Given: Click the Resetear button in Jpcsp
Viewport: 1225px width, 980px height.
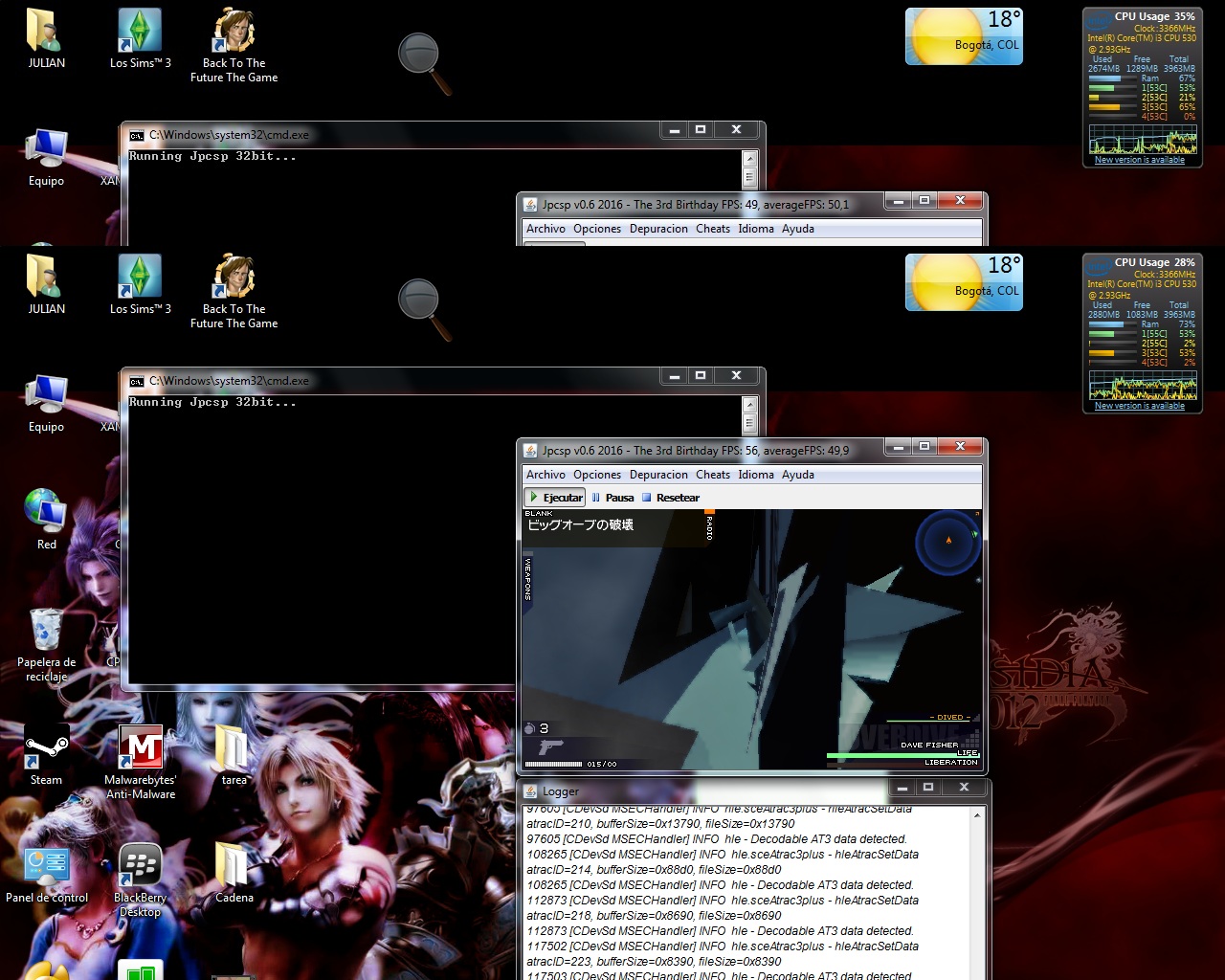Looking at the screenshot, I should pos(670,498).
